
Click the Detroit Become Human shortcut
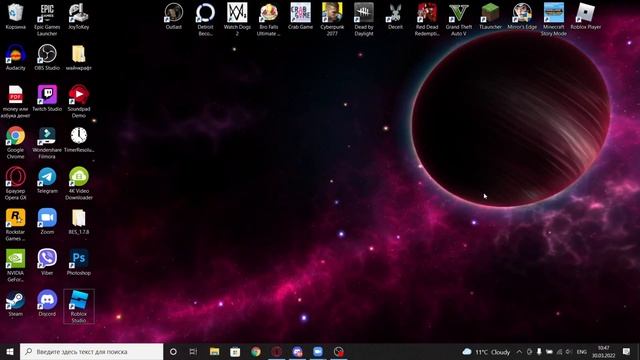pos(205,20)
